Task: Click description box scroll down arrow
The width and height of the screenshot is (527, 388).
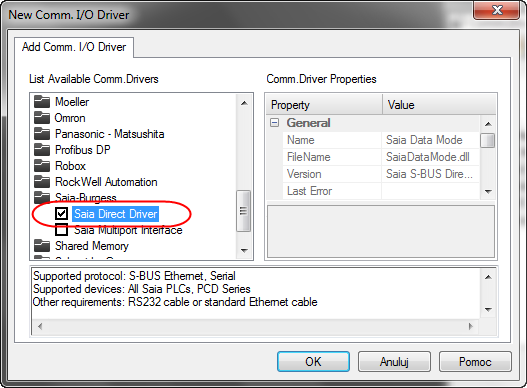Action: point(488,309)
